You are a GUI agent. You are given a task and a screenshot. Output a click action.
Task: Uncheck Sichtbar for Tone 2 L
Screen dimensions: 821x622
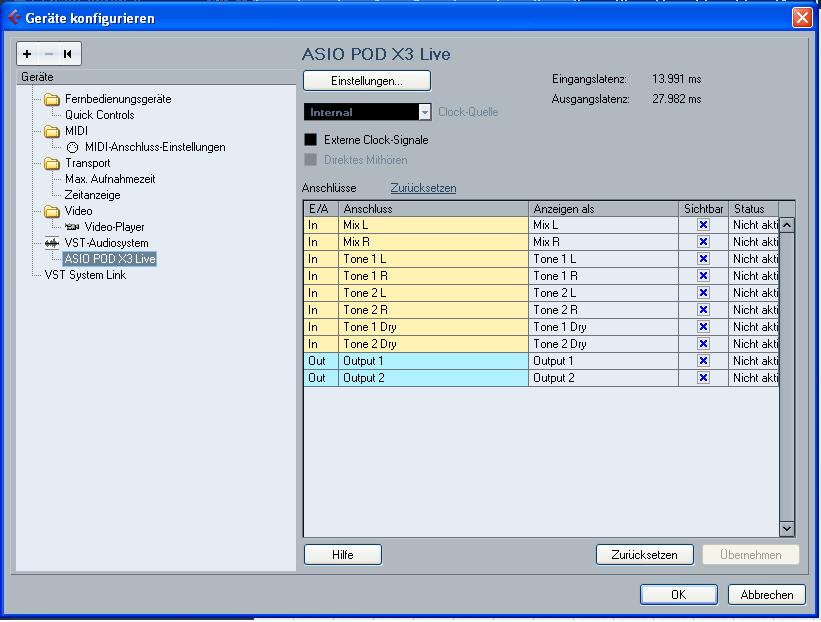pos(703,293)
